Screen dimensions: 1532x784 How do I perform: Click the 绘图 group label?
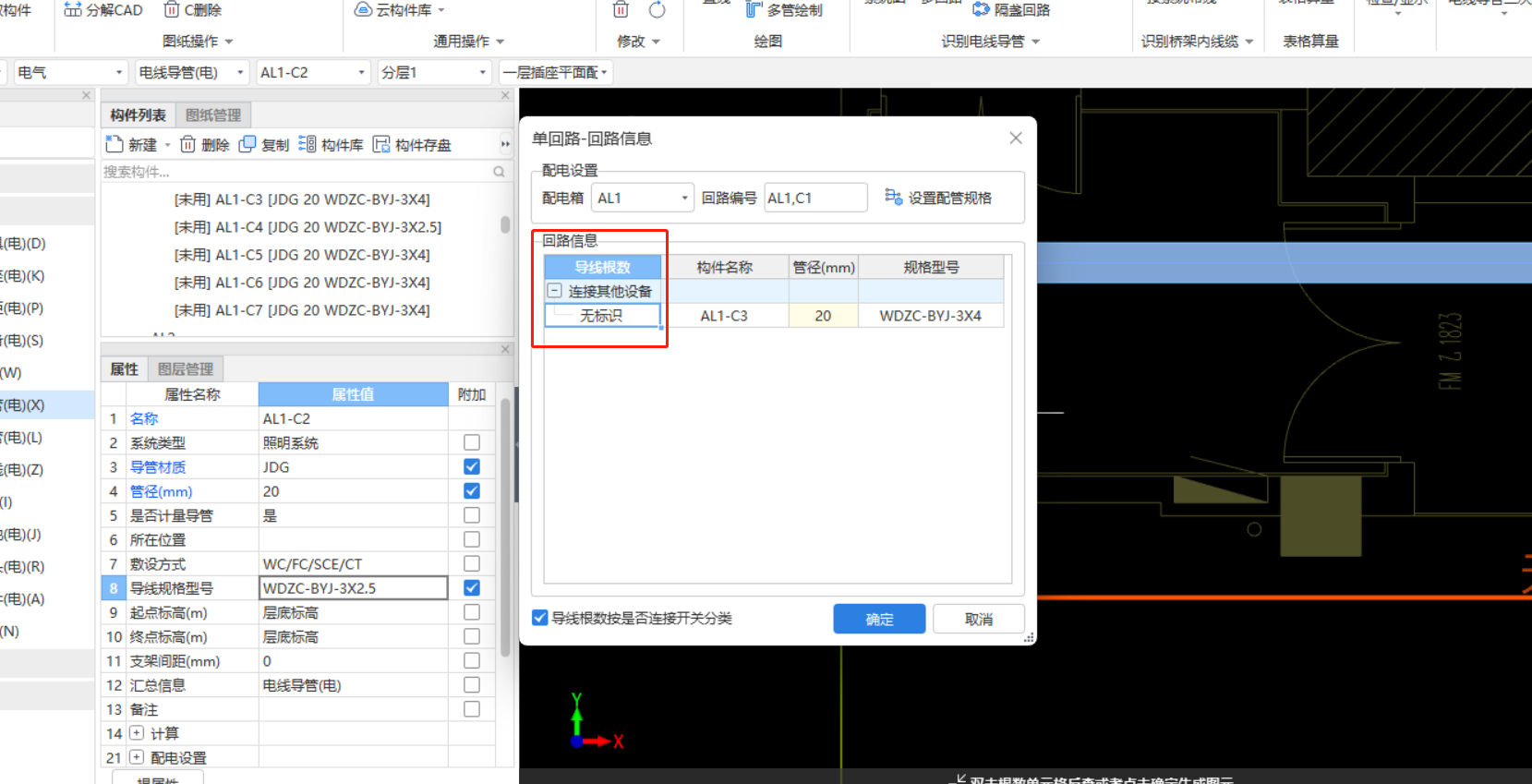[767, 42]
